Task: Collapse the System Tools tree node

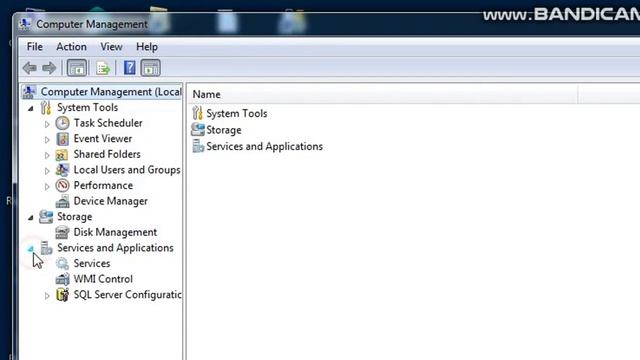Action: point(31,109)
